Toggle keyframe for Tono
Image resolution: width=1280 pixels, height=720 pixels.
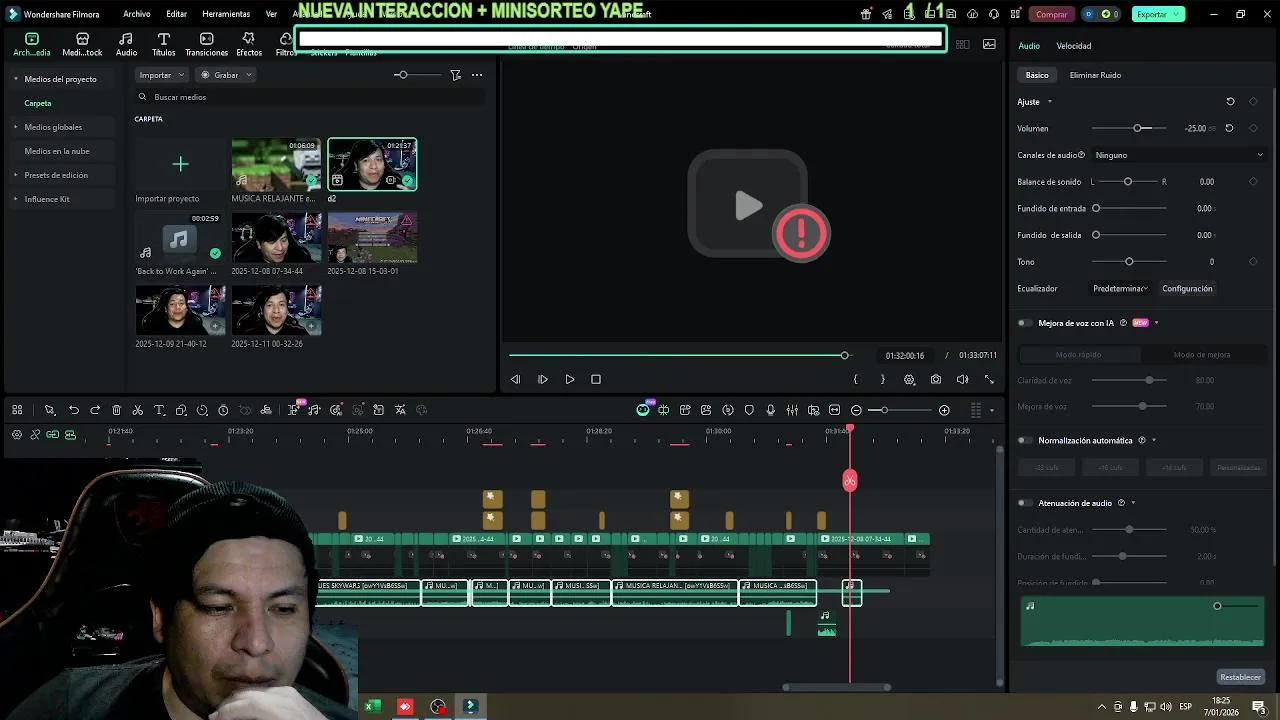1253,262
